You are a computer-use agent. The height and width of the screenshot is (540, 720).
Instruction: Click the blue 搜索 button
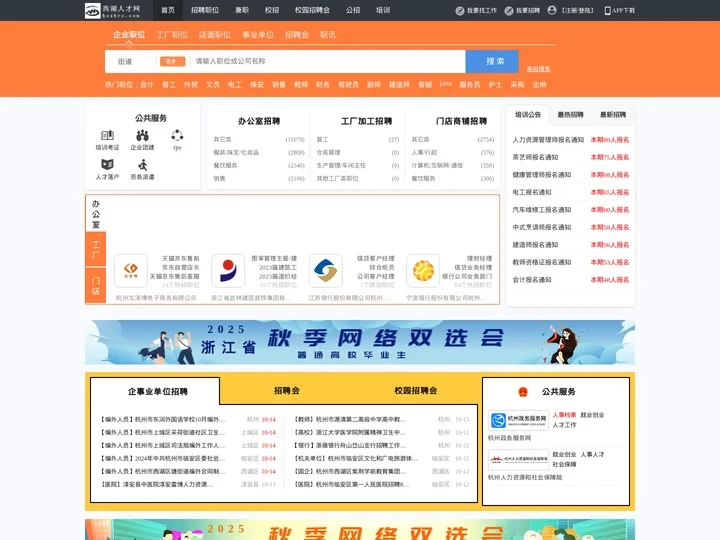click(492, 61)
